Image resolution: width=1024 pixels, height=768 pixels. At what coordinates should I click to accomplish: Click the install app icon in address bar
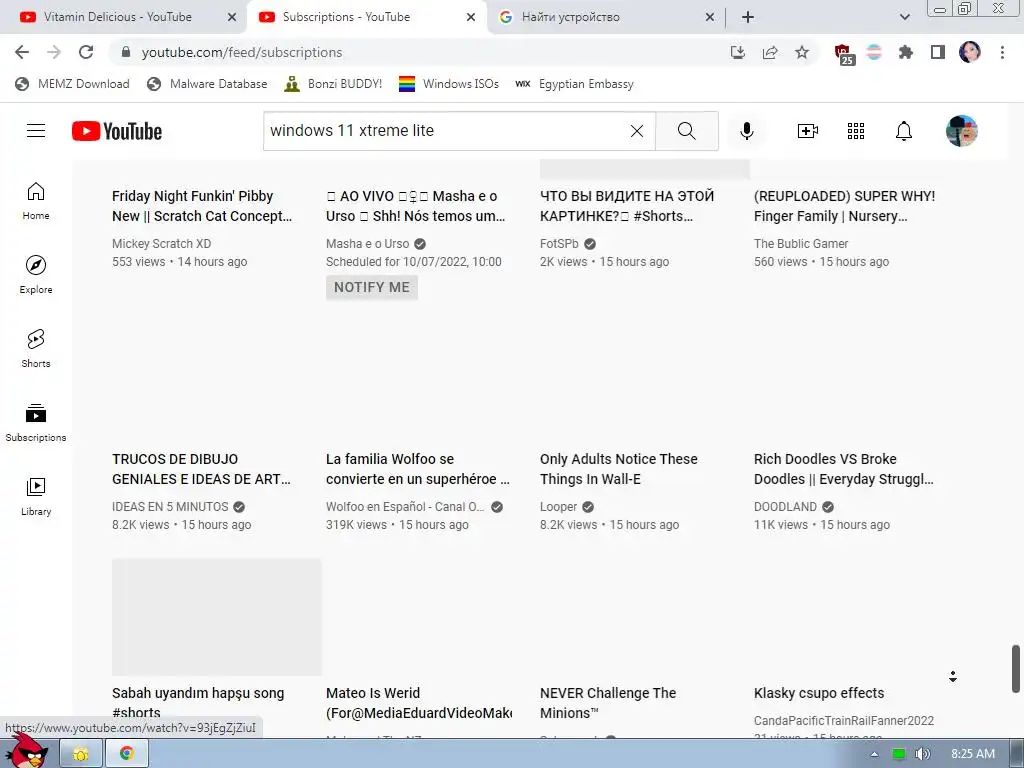738,52
